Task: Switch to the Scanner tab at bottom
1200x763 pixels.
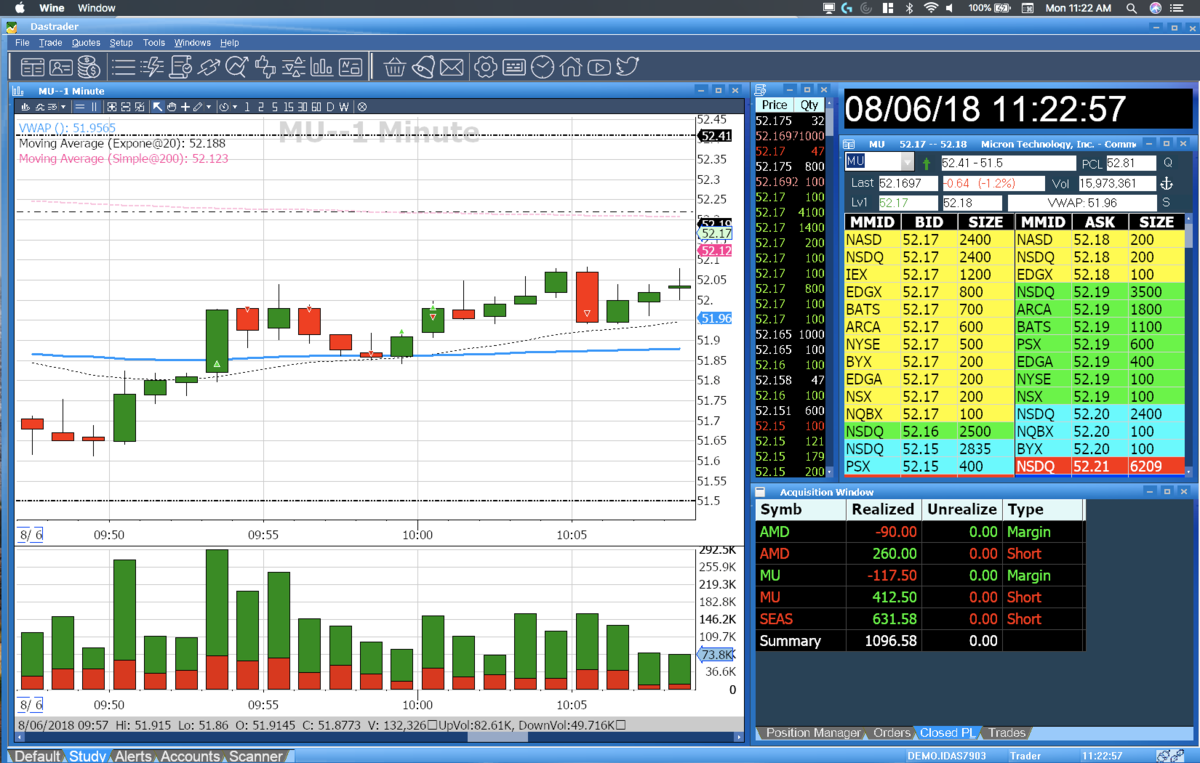Action: tap(256, 756)
